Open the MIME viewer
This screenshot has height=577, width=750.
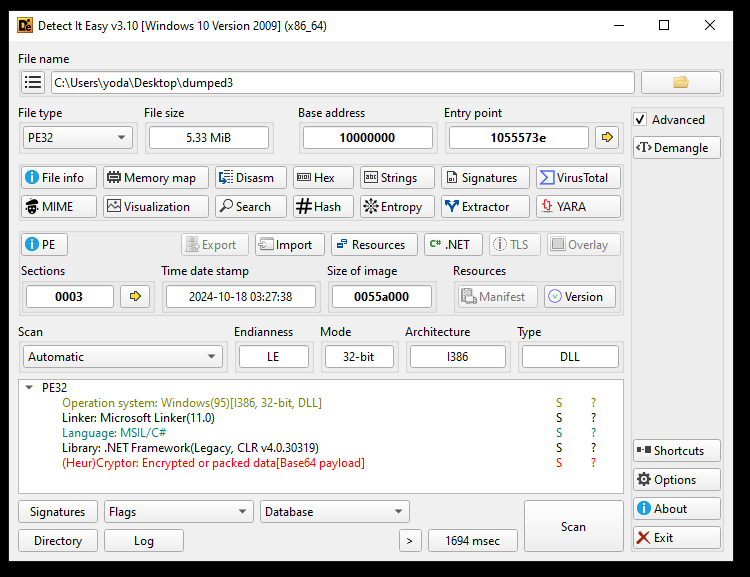58,207
